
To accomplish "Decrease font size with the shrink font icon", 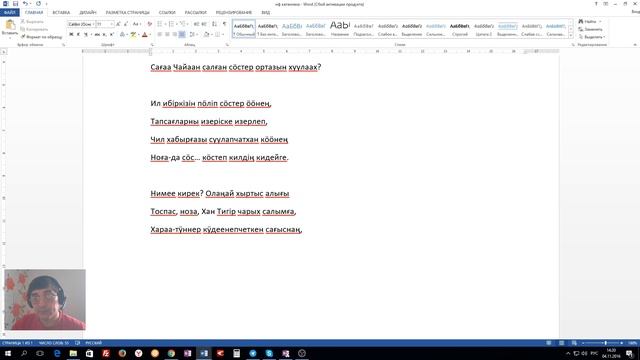I will coord(126,24).
